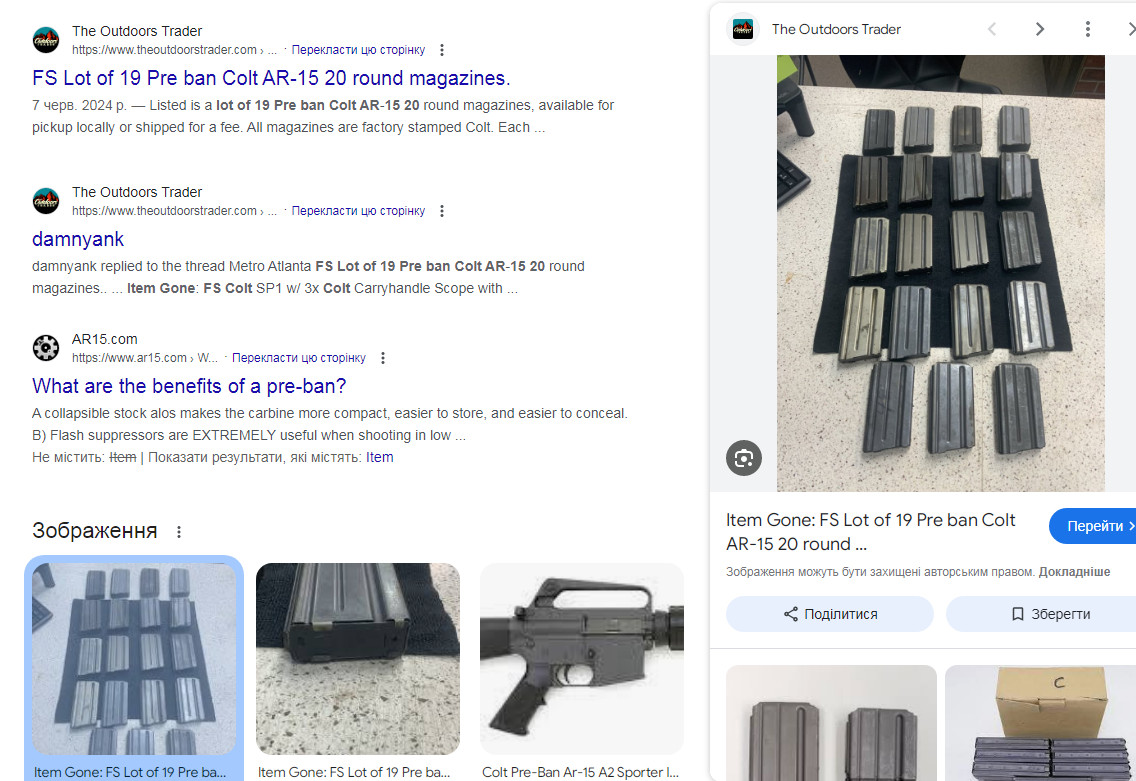Screen dimensions: 1136x781
Task: Open more options beside Зображення heading
Action: point(179,532)
